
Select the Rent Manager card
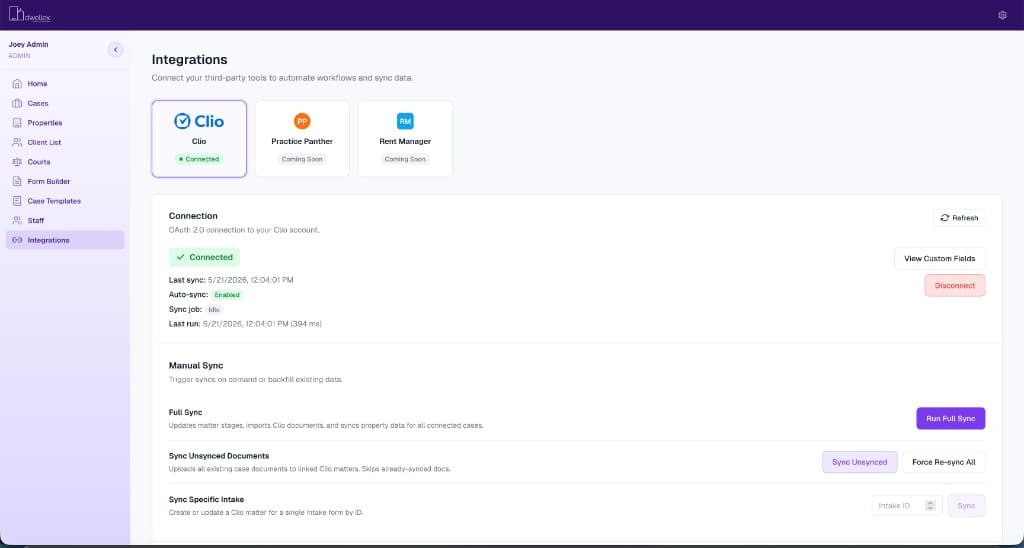(x=405, y=138)
